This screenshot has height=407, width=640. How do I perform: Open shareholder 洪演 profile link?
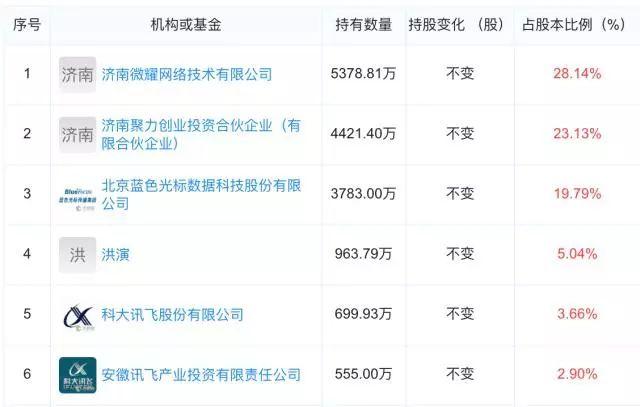point(115,254)
